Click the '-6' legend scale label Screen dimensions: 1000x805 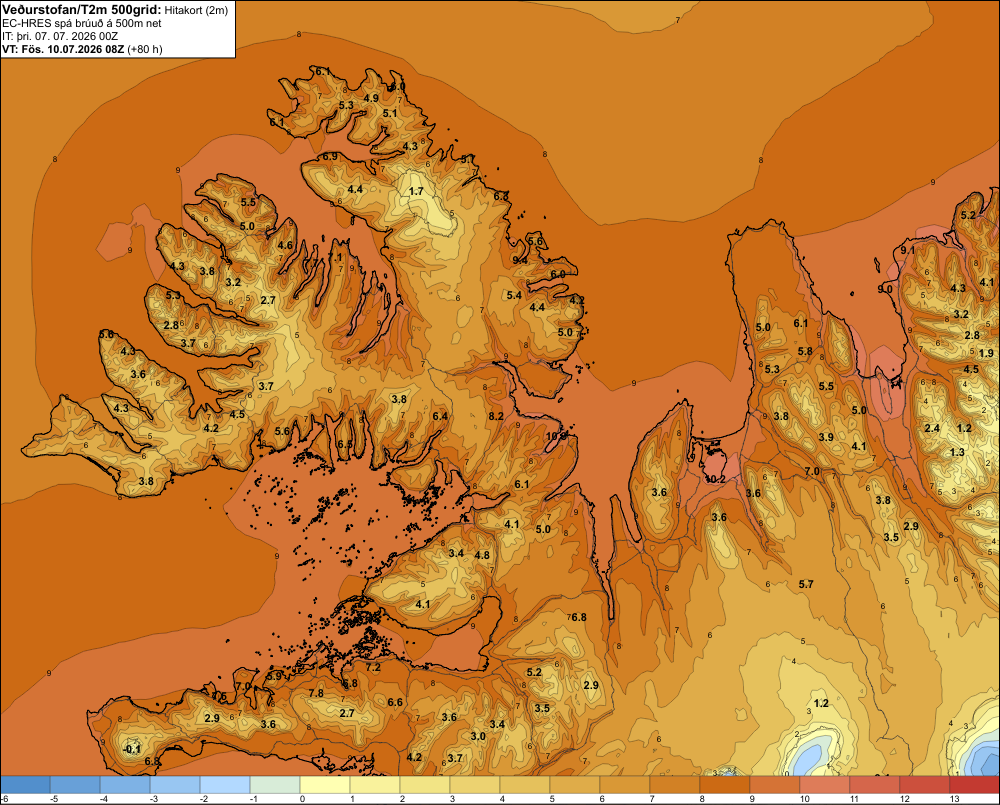click(4, 799)
